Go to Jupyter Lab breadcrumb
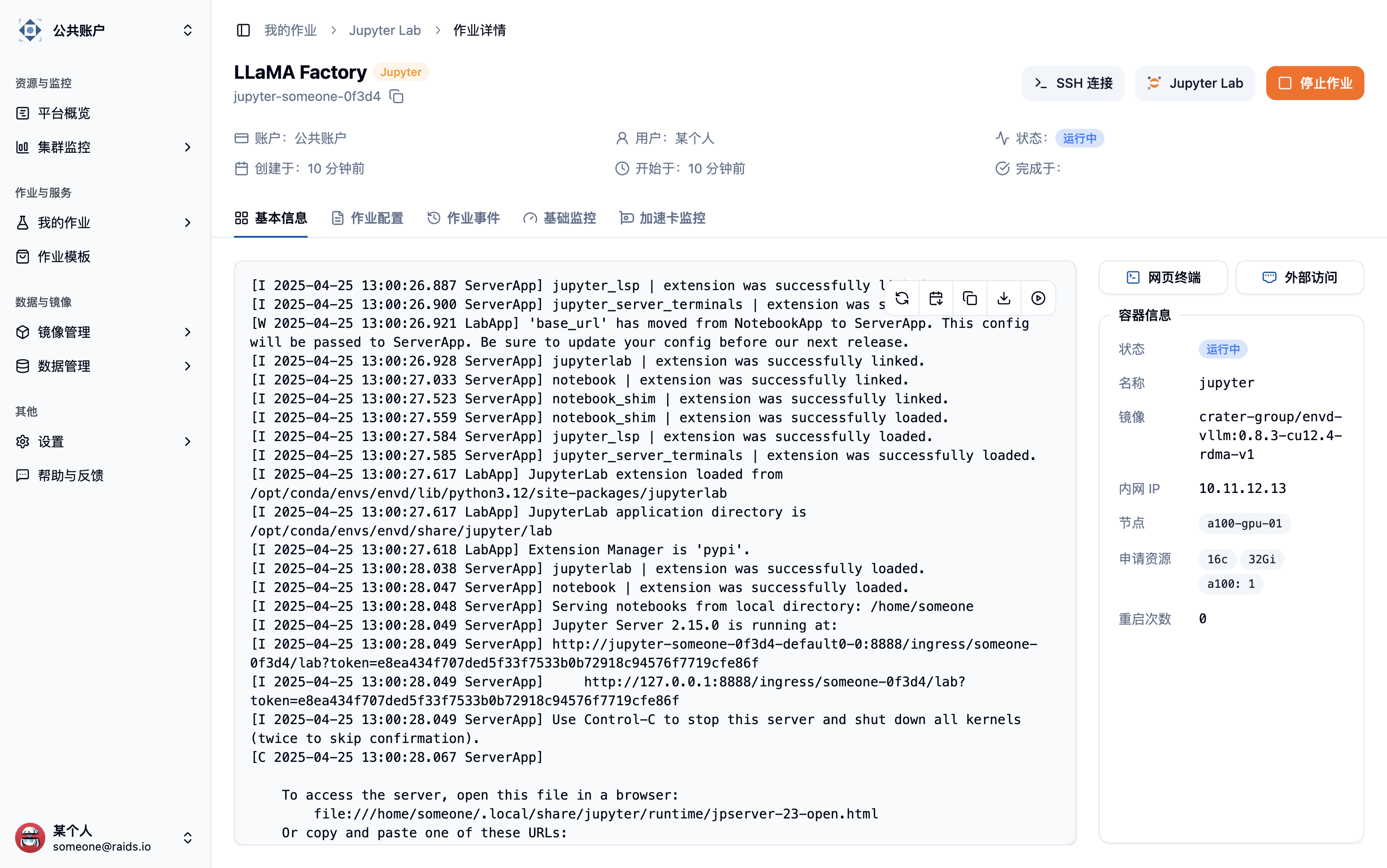 pyautogui.click(x=384, y=30)
